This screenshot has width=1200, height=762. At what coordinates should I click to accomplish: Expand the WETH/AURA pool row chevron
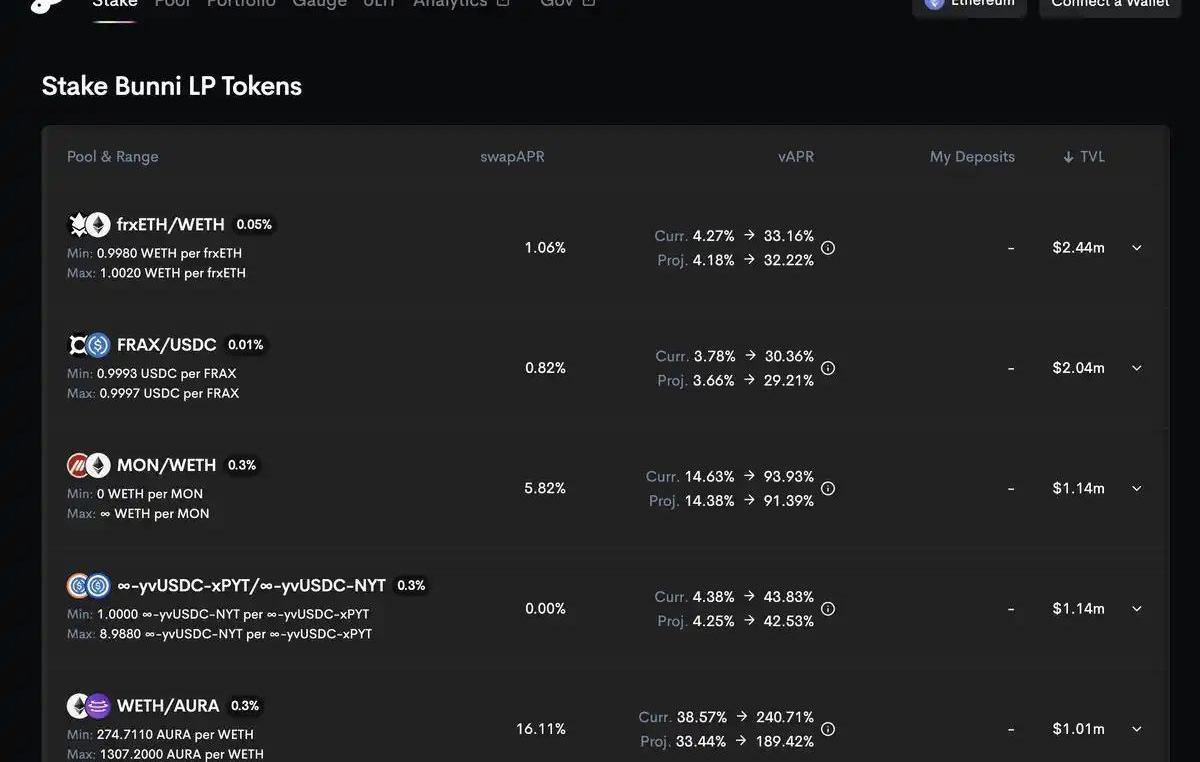point(1136,729)
